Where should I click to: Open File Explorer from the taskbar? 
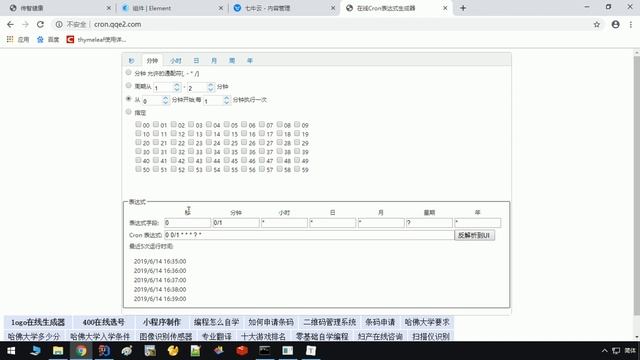58,351
